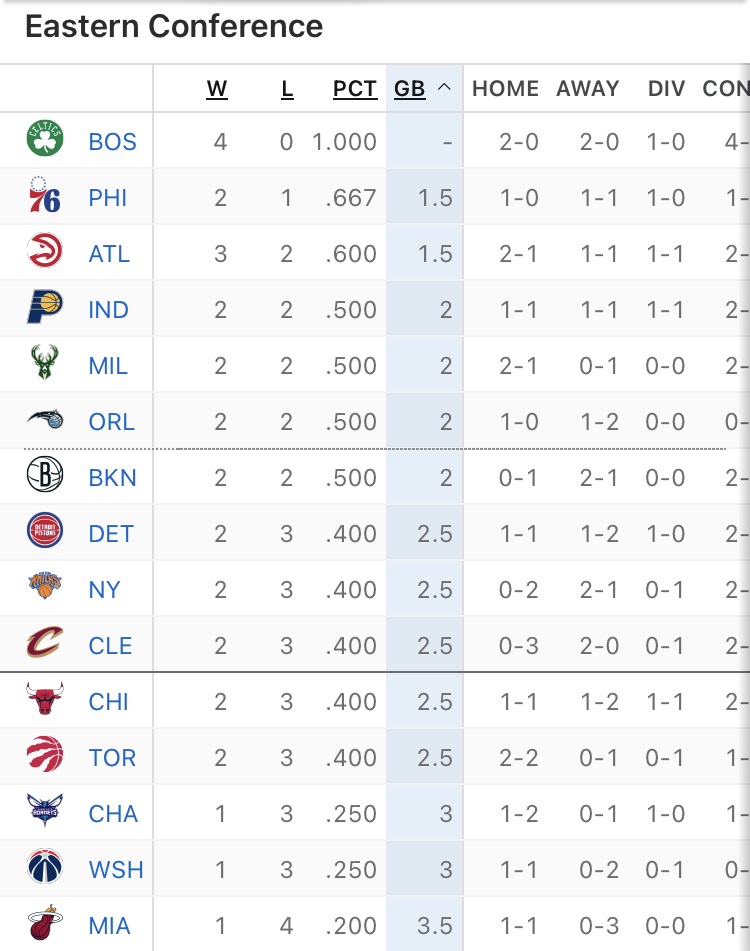
Task: Click the Boston Celtics logo icon
Action: click(45, 141)
